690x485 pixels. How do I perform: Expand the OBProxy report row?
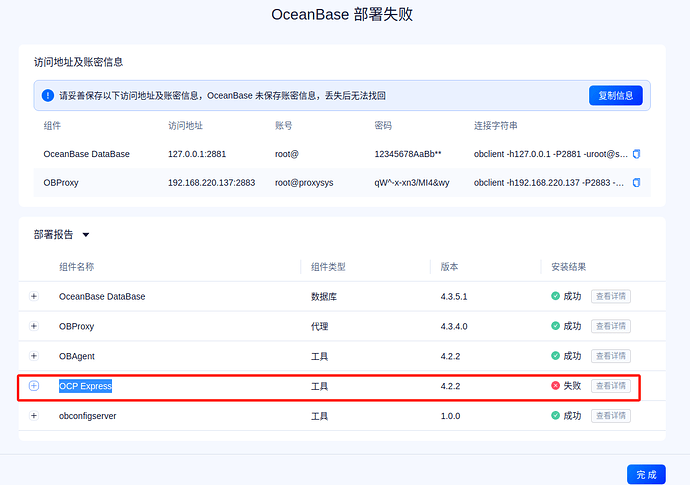(x=34, y=326)
